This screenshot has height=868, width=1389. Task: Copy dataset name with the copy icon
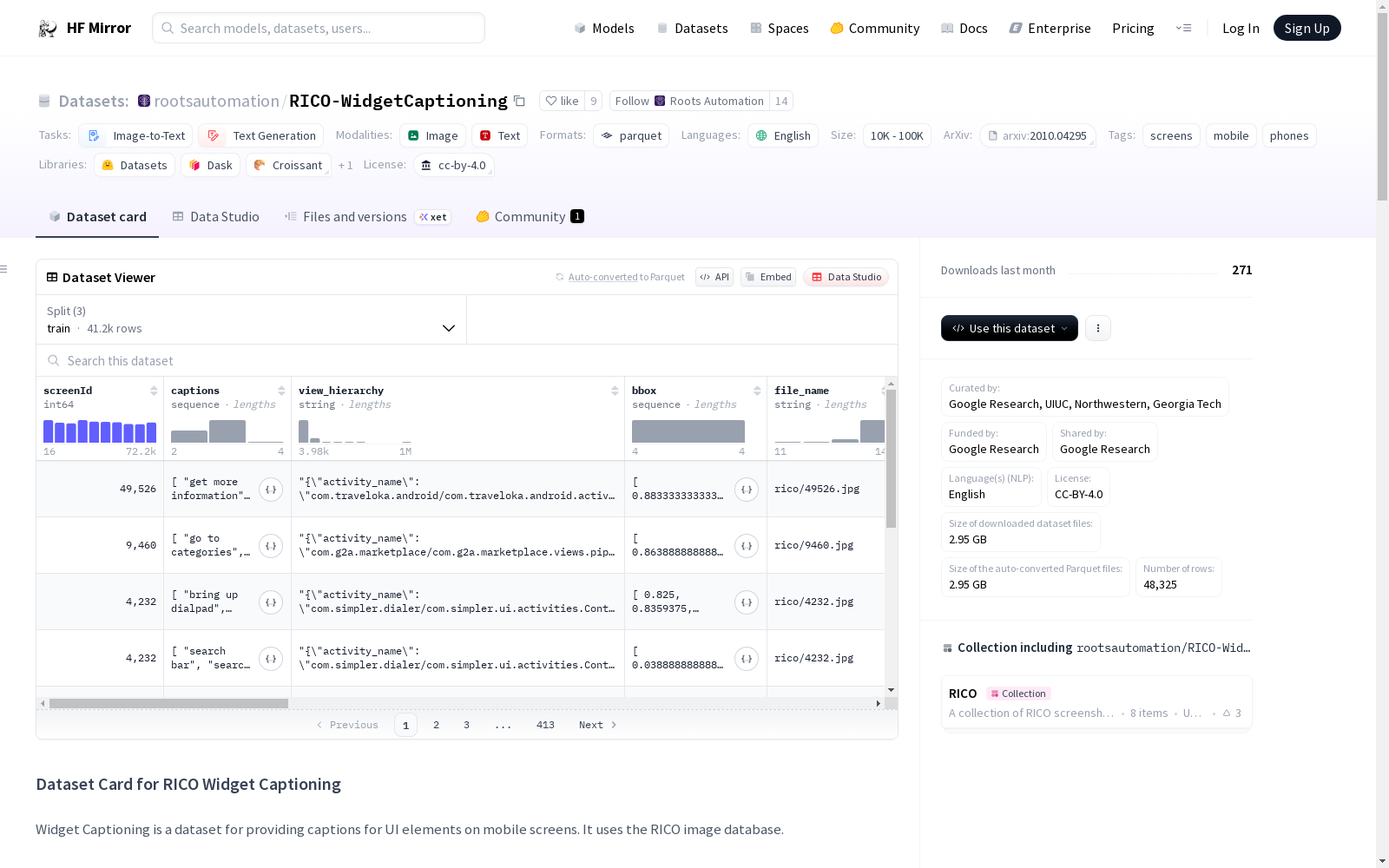[x=519, y=101]
